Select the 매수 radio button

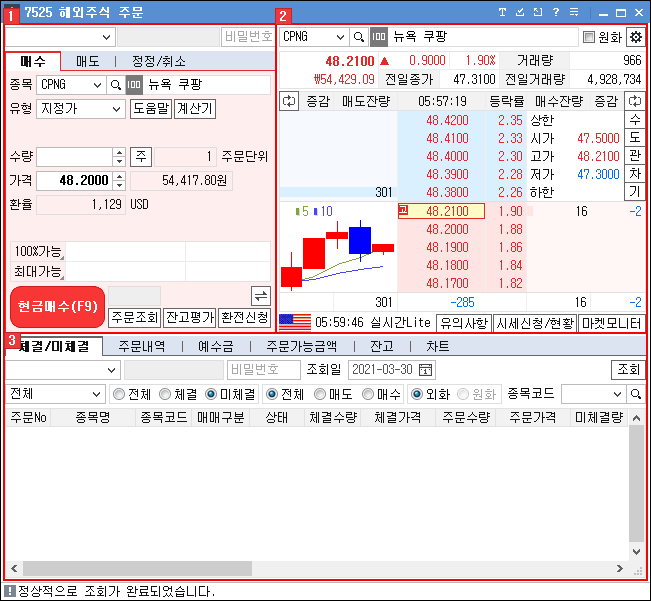[368, 394]
